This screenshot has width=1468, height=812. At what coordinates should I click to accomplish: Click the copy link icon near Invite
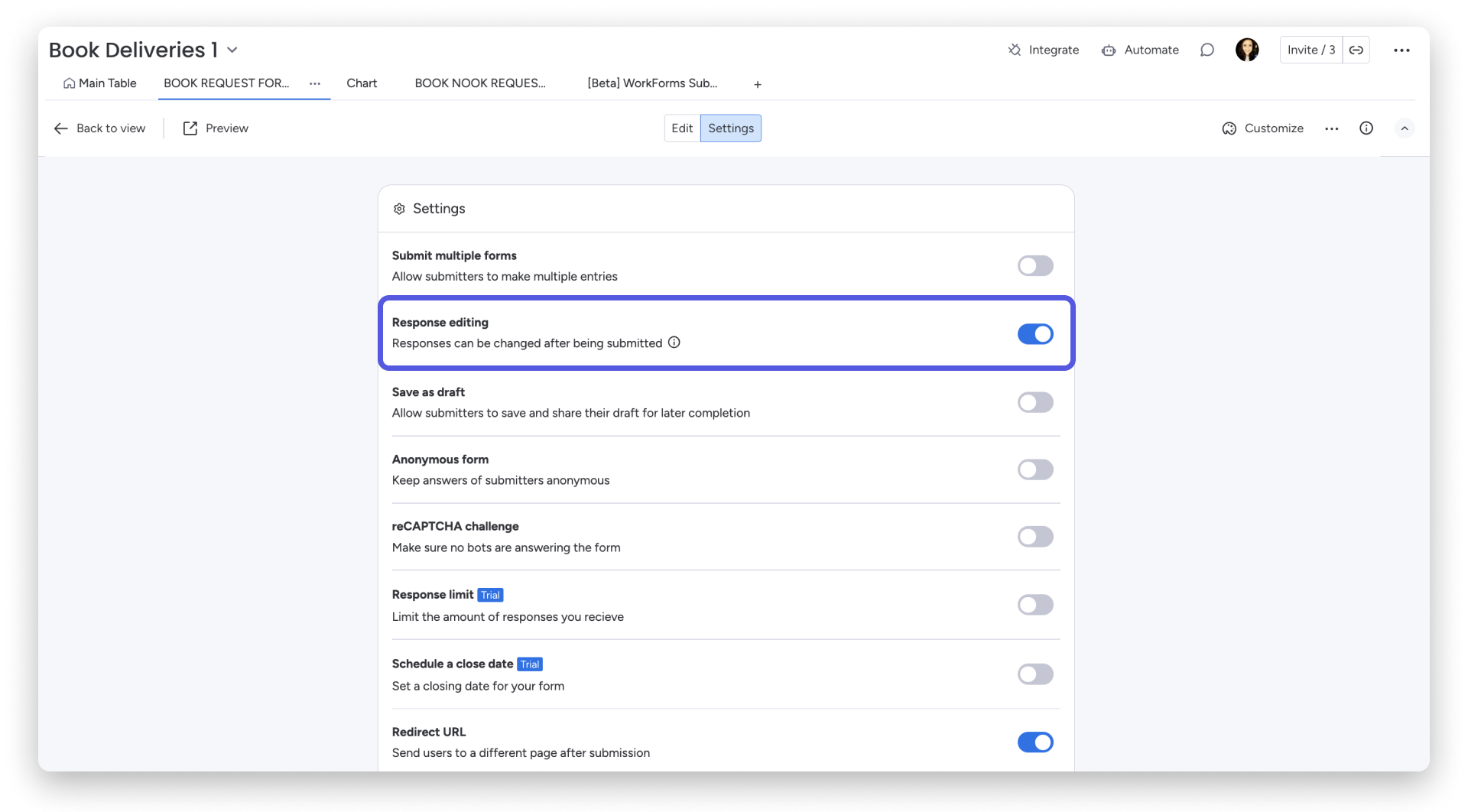pyautogui.click(x=1357, y=50)
